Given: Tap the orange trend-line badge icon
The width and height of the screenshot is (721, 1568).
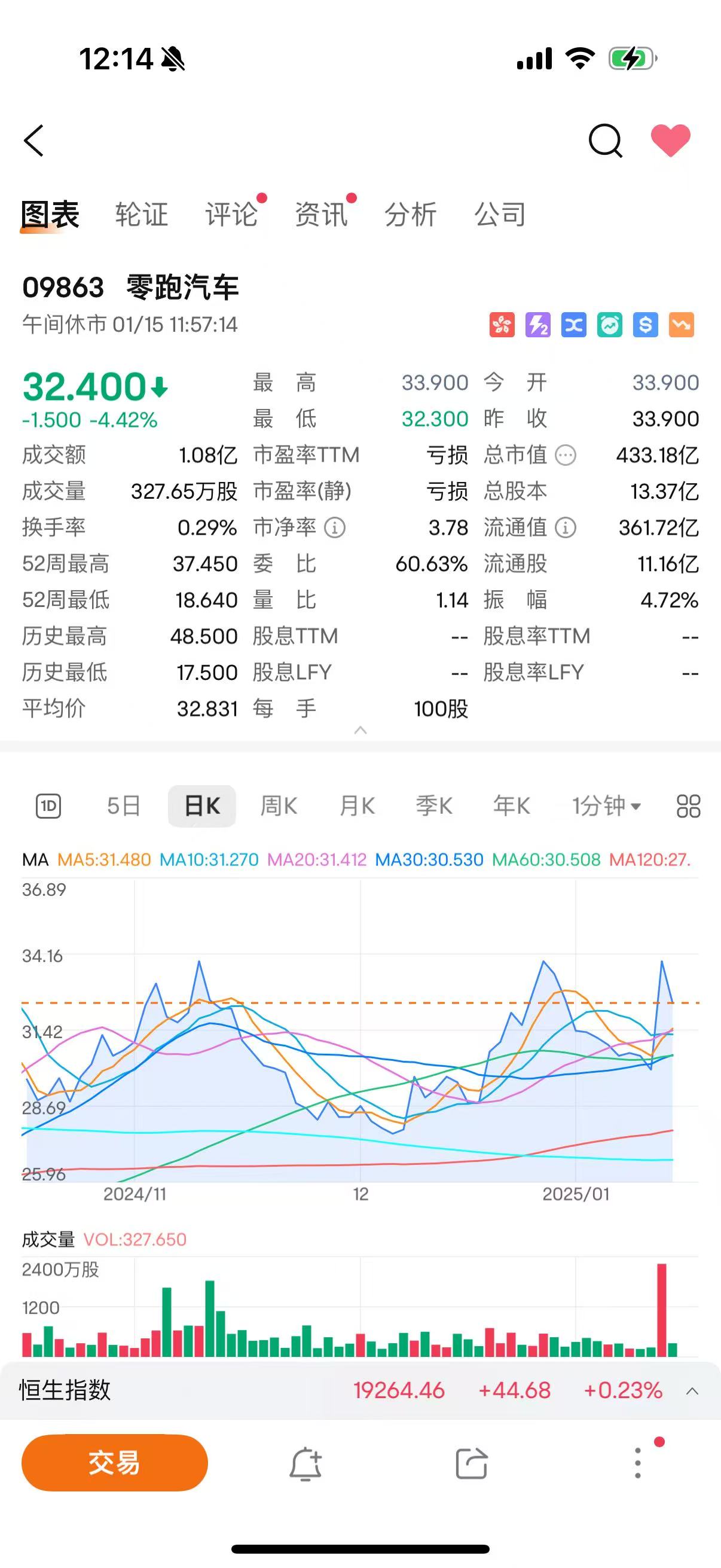Looking at the screenshot, I should tap(682, 325).
